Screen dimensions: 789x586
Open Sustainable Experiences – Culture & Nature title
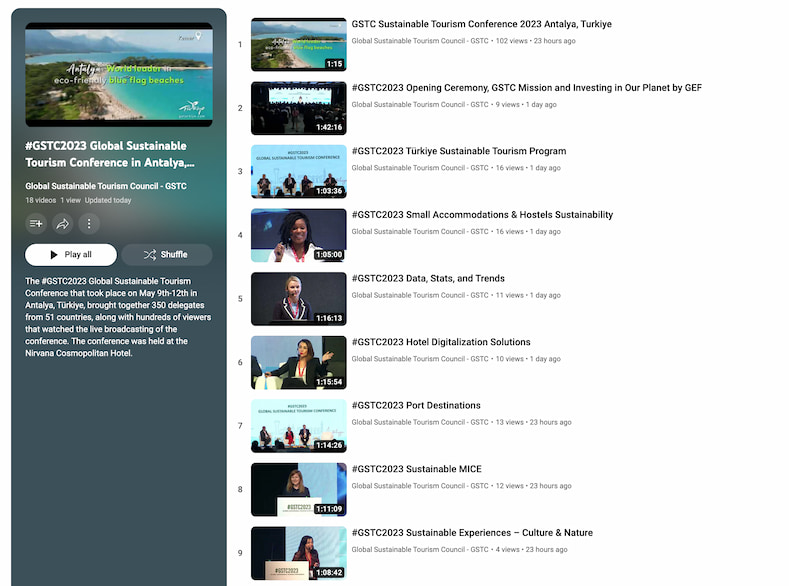(x=472, y=533)
